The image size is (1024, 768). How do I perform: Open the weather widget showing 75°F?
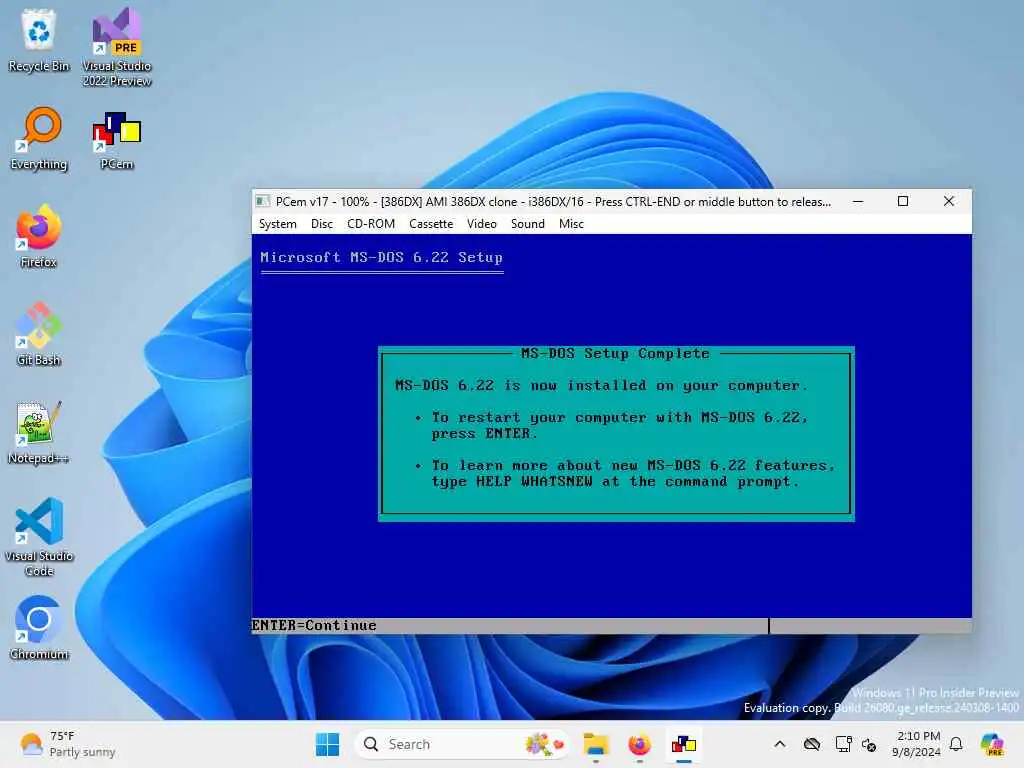pyautogui.click(x=67, y=744)
